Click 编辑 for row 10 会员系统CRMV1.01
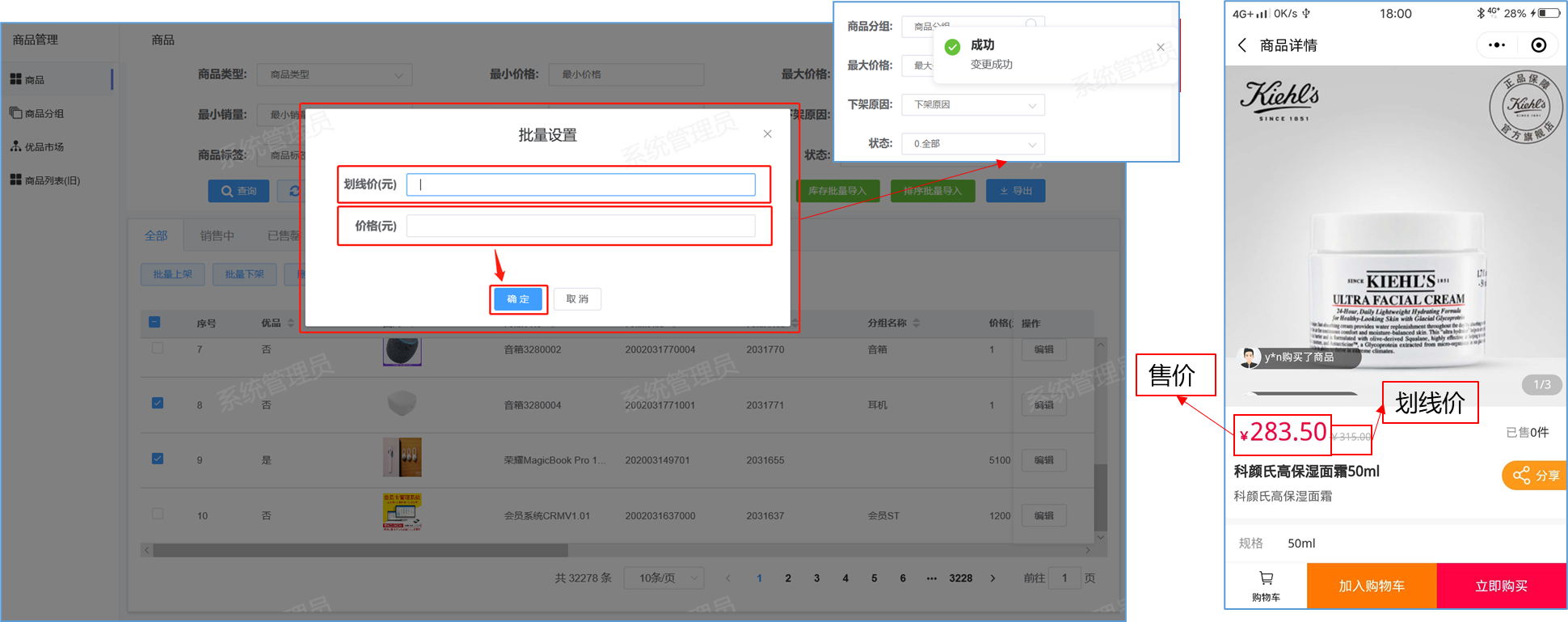This screenshot has height=622, width=1568. pos(1043,515)
